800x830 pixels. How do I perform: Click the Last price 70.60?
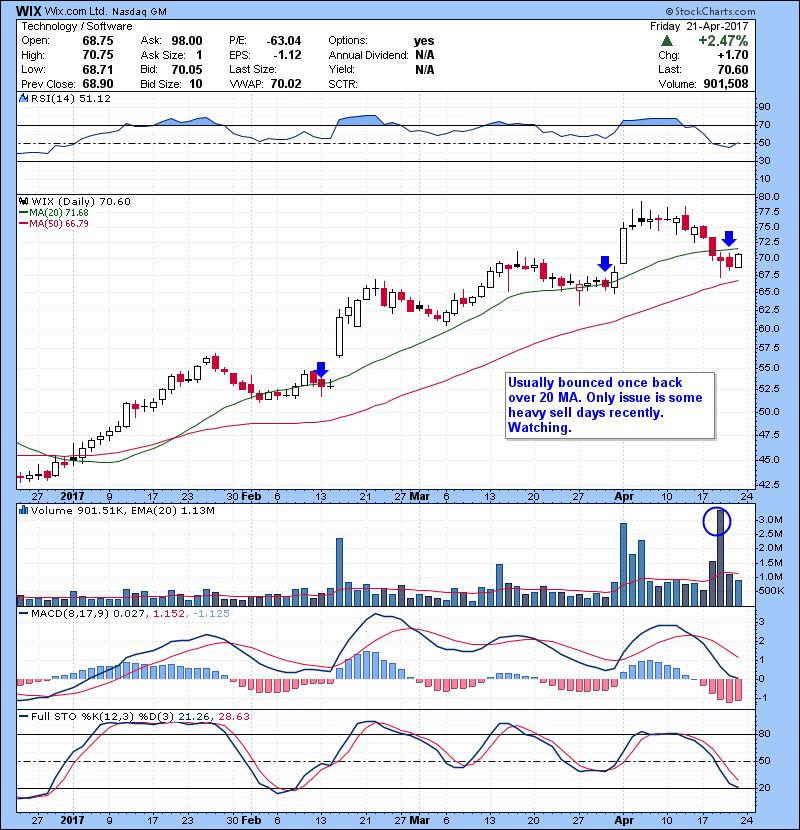(x=733, y=69)
